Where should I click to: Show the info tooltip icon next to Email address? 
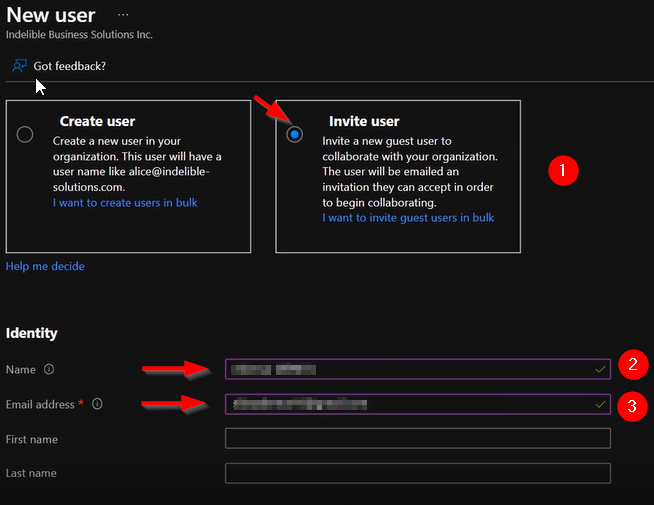97,404
